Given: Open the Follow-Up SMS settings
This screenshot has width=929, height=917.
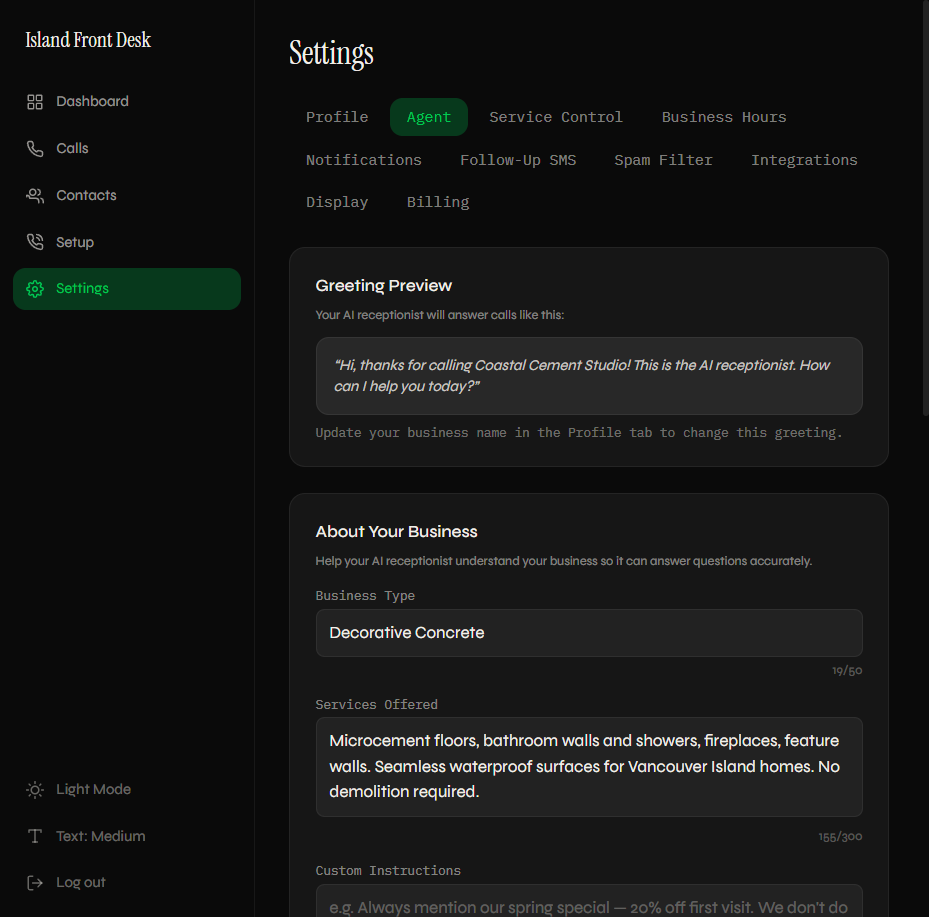Looking at the screenshot, I should pyautogui.click(x=518, y=160).
